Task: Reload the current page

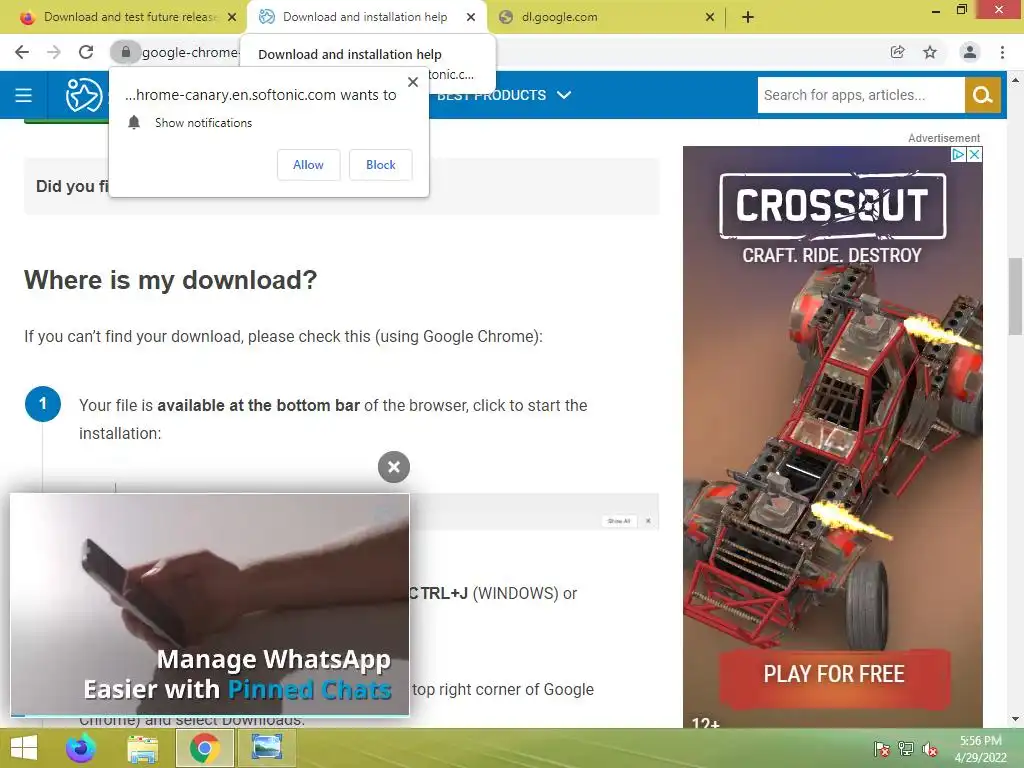Action: pos(86,52)
